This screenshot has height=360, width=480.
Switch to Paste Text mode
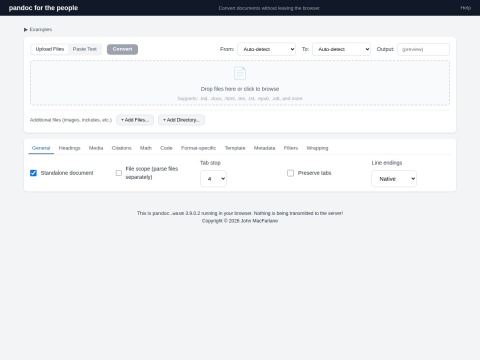tap(85, 49)
